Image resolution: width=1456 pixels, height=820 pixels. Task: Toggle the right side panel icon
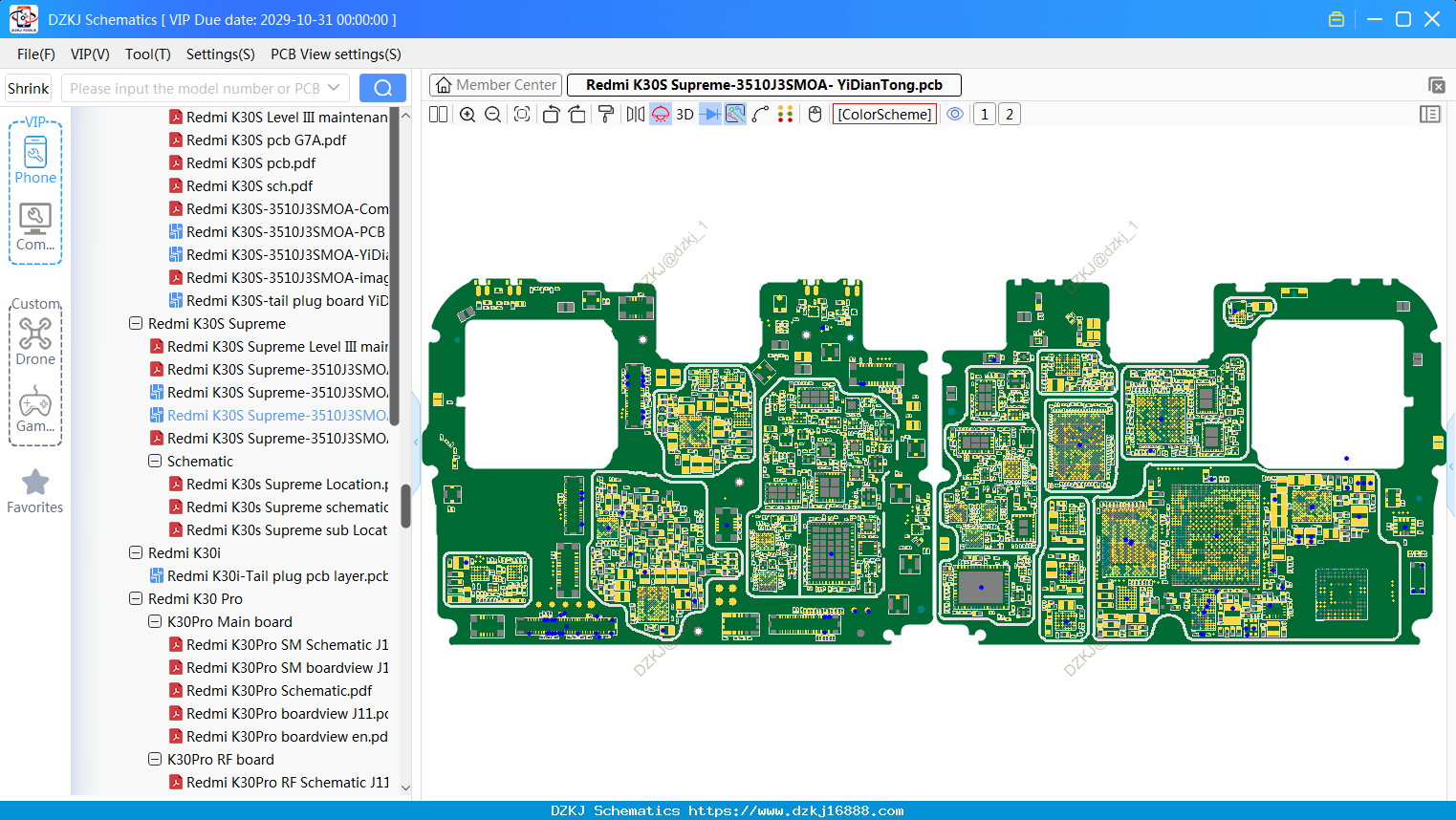[x=1430, y=115]
